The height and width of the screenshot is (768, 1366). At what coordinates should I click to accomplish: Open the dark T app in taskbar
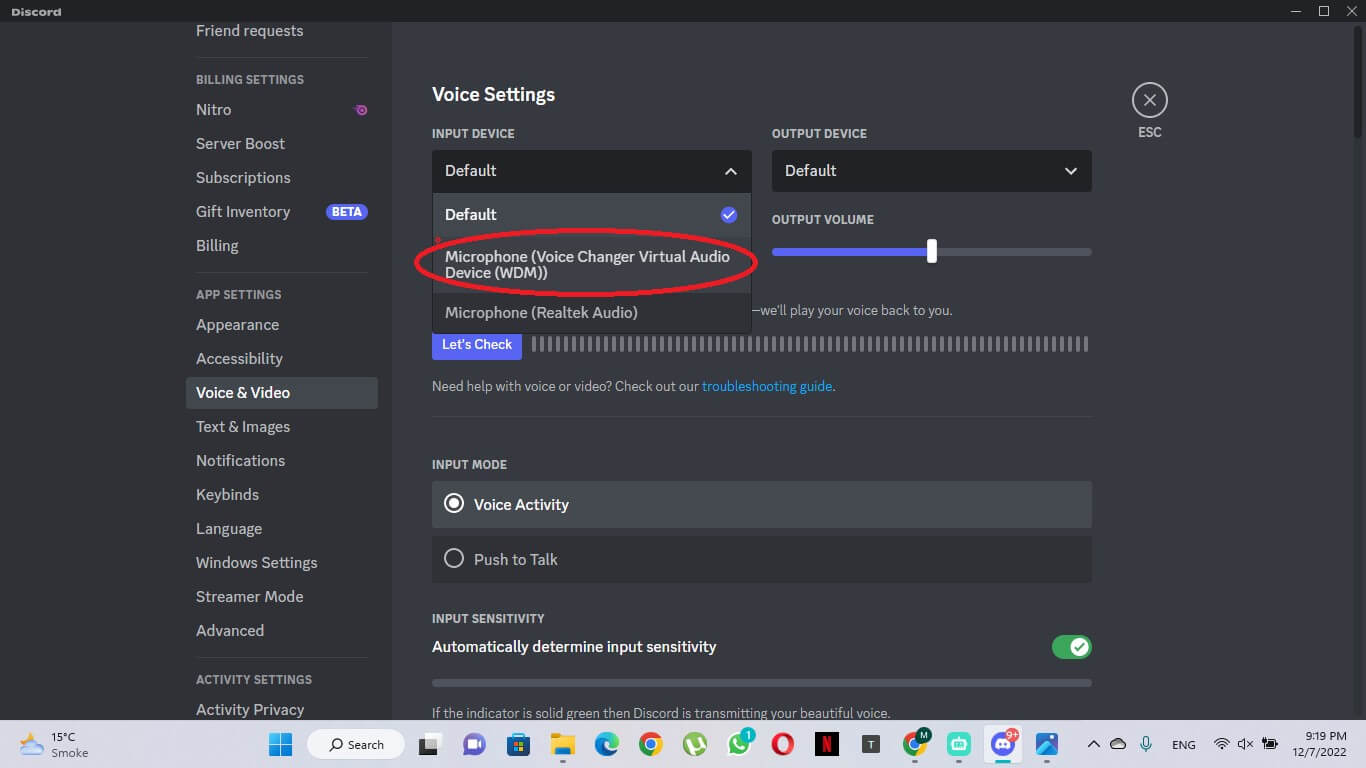pos(871,744)
